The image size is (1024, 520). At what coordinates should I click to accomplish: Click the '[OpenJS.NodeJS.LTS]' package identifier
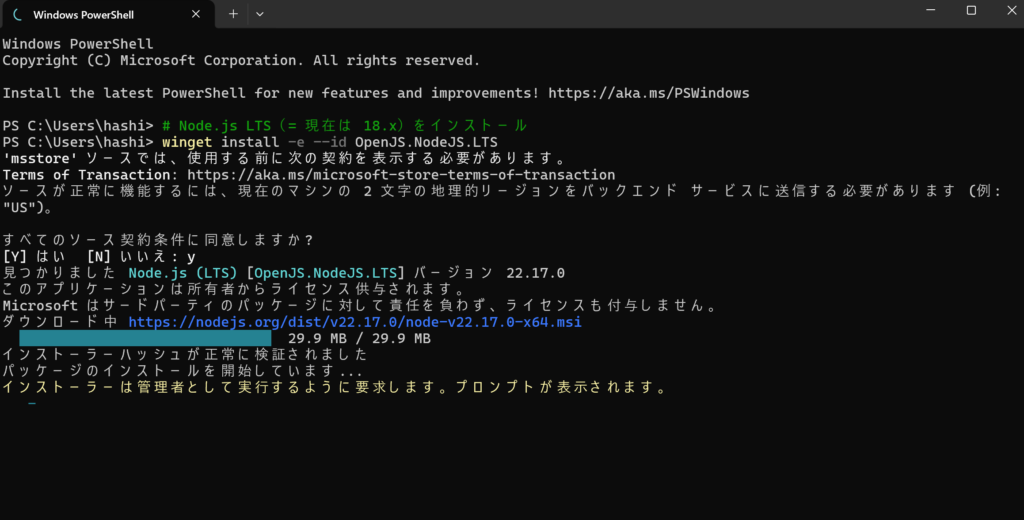325,273
